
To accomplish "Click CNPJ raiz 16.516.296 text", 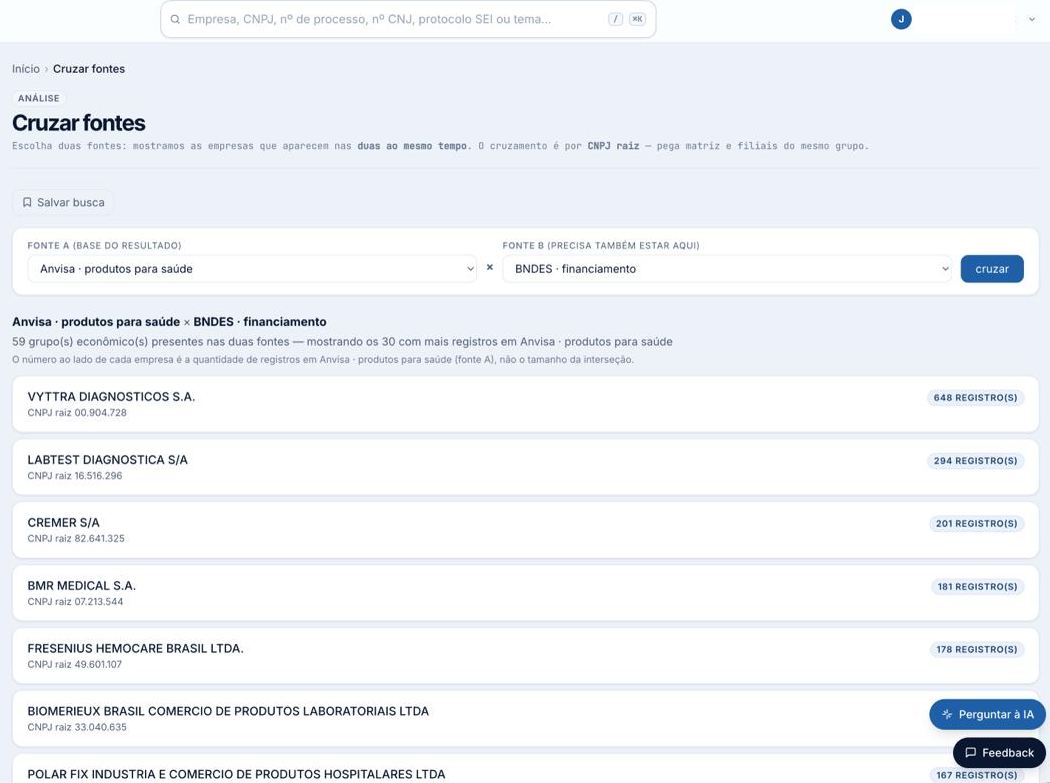I will click(75, 476).
